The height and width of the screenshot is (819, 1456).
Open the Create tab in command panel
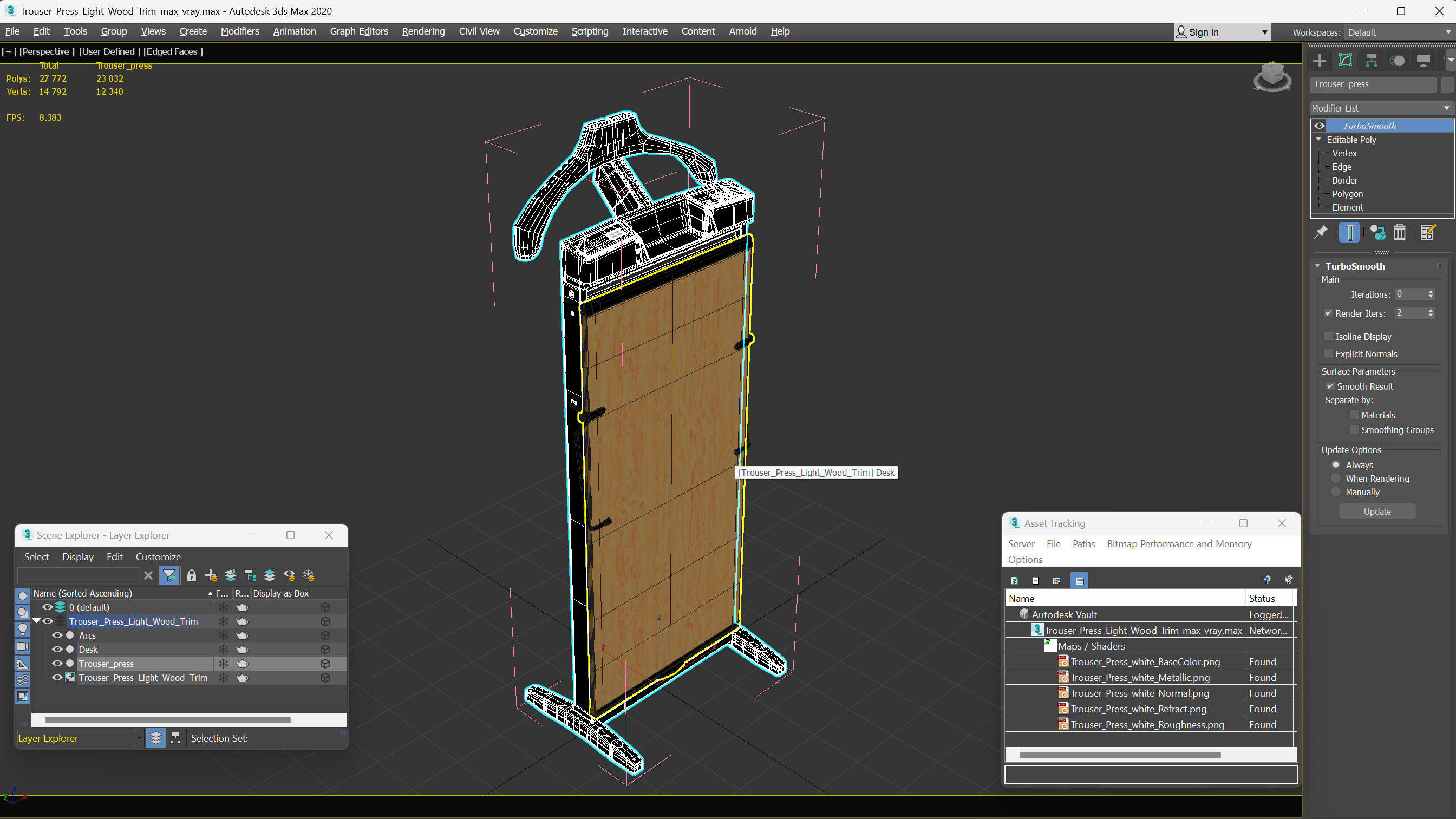click(x=1319, y=61)
